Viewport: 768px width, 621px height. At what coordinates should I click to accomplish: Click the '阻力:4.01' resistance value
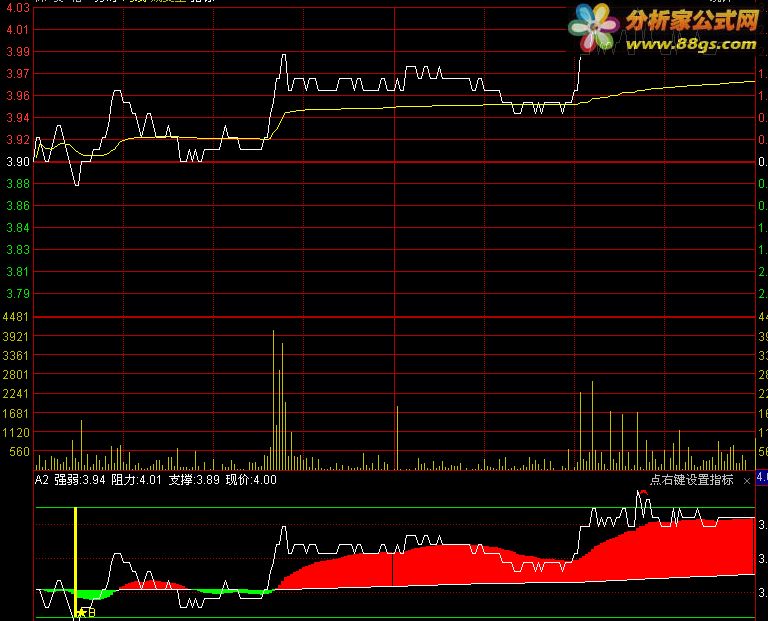click(137, 479)
